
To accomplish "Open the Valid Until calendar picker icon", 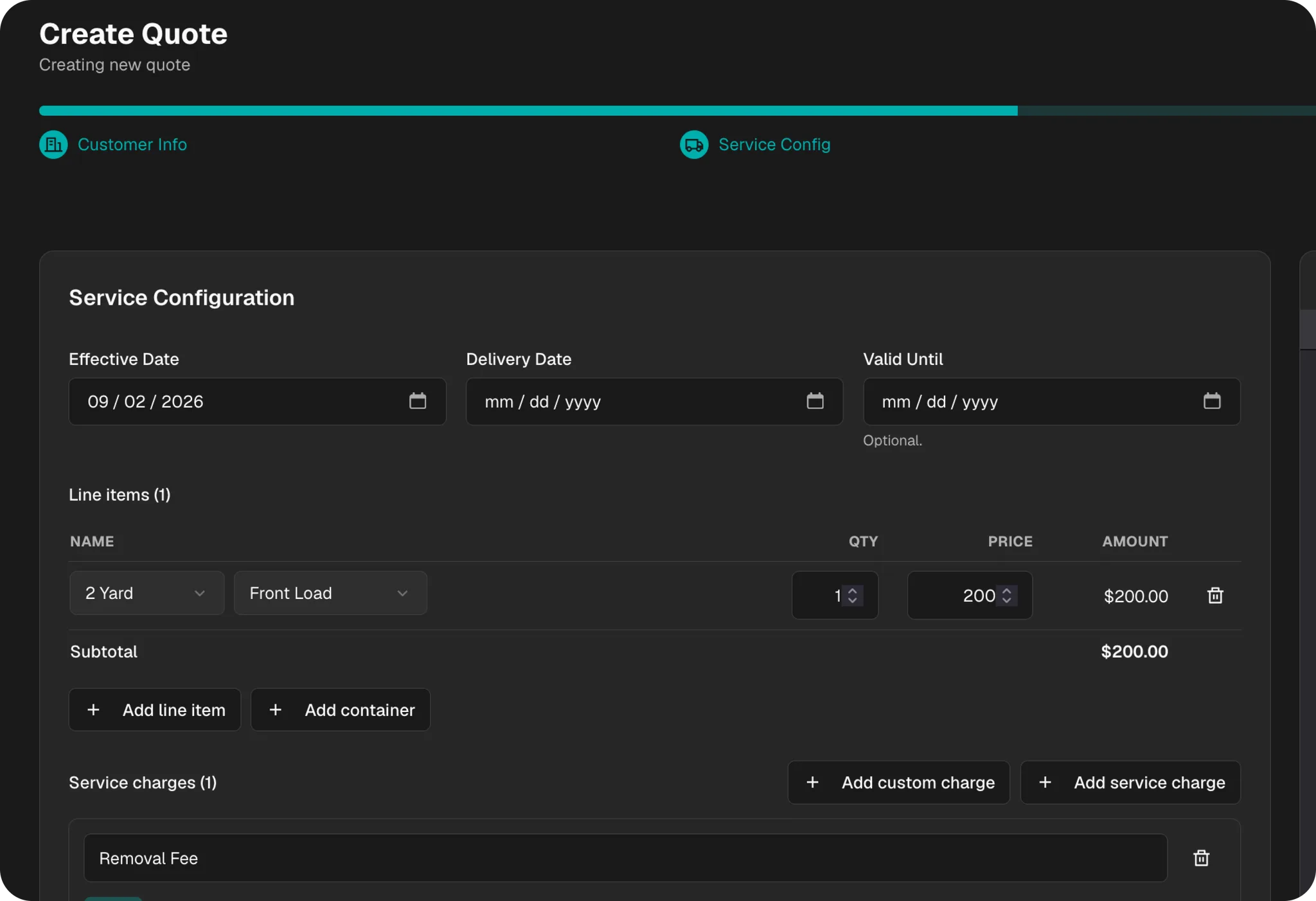I will point(1212,401).
